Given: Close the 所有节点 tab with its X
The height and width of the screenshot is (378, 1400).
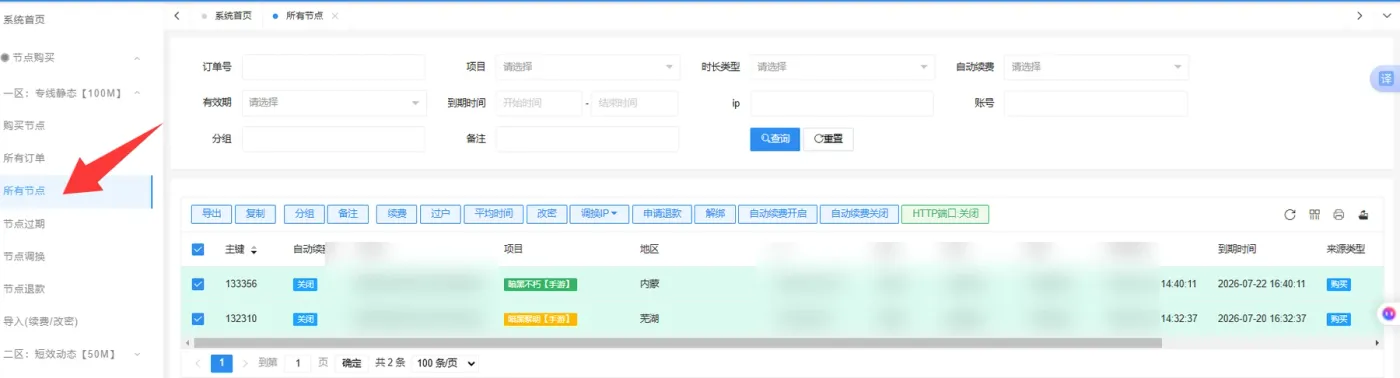Looking at the screenshot, I should pyautogui.click(x=335, y=16).
